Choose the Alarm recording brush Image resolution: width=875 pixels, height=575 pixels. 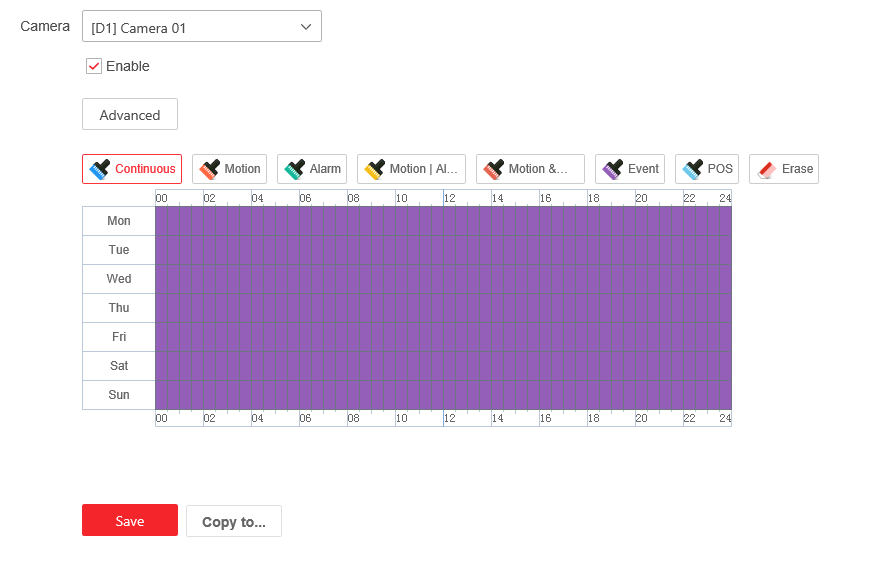pyautogui.click(x=312, y=169)
